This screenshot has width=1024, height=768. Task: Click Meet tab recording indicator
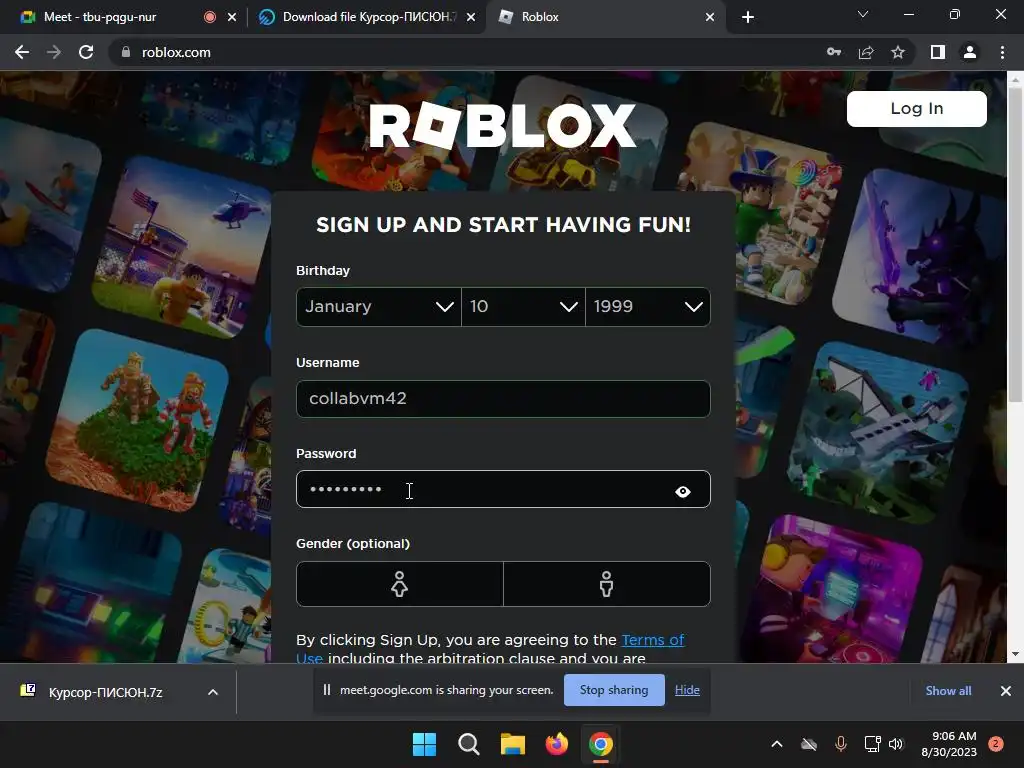point(210,17)
